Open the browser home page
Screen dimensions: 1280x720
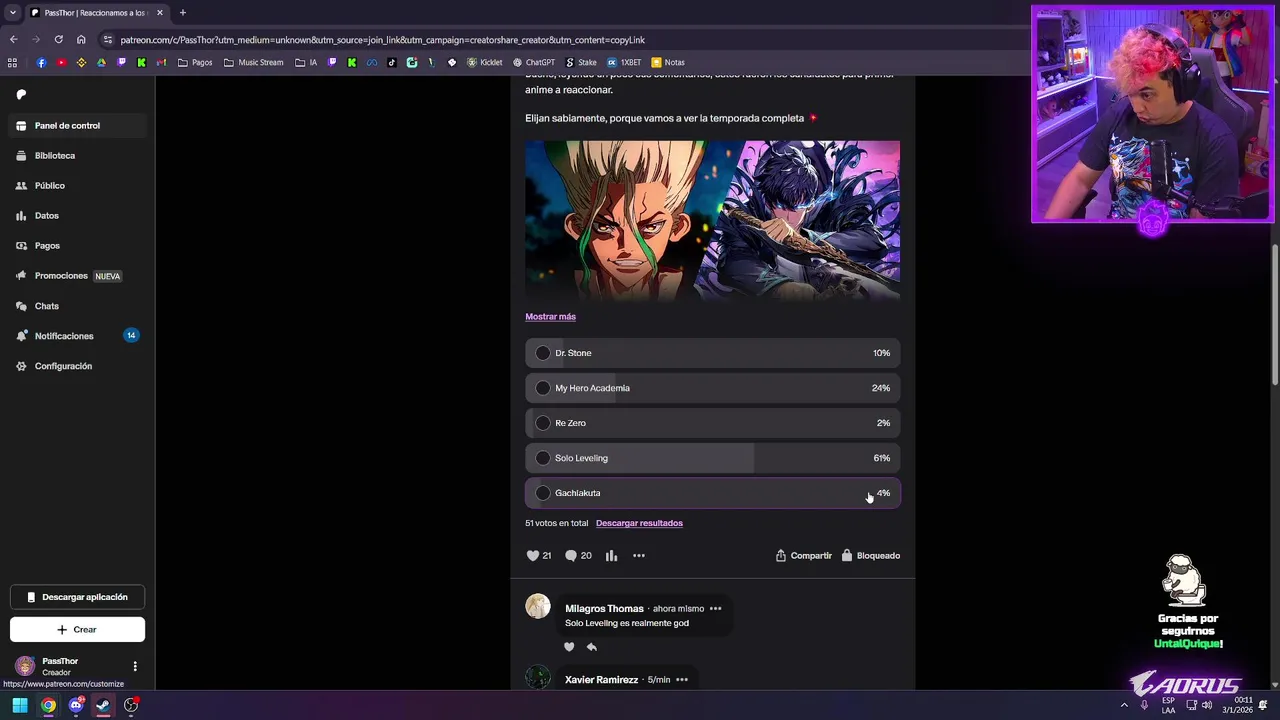coord(81,40)
